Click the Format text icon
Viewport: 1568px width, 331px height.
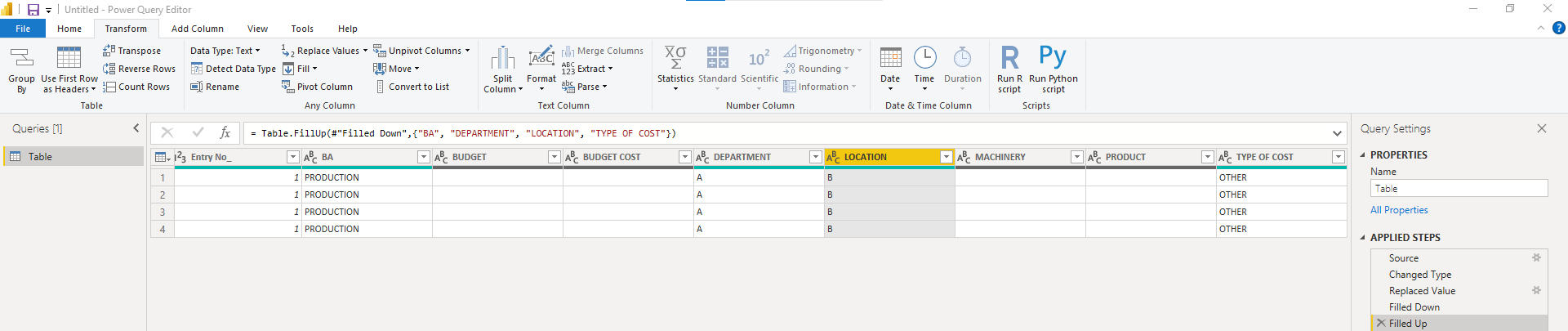point(541,58)
